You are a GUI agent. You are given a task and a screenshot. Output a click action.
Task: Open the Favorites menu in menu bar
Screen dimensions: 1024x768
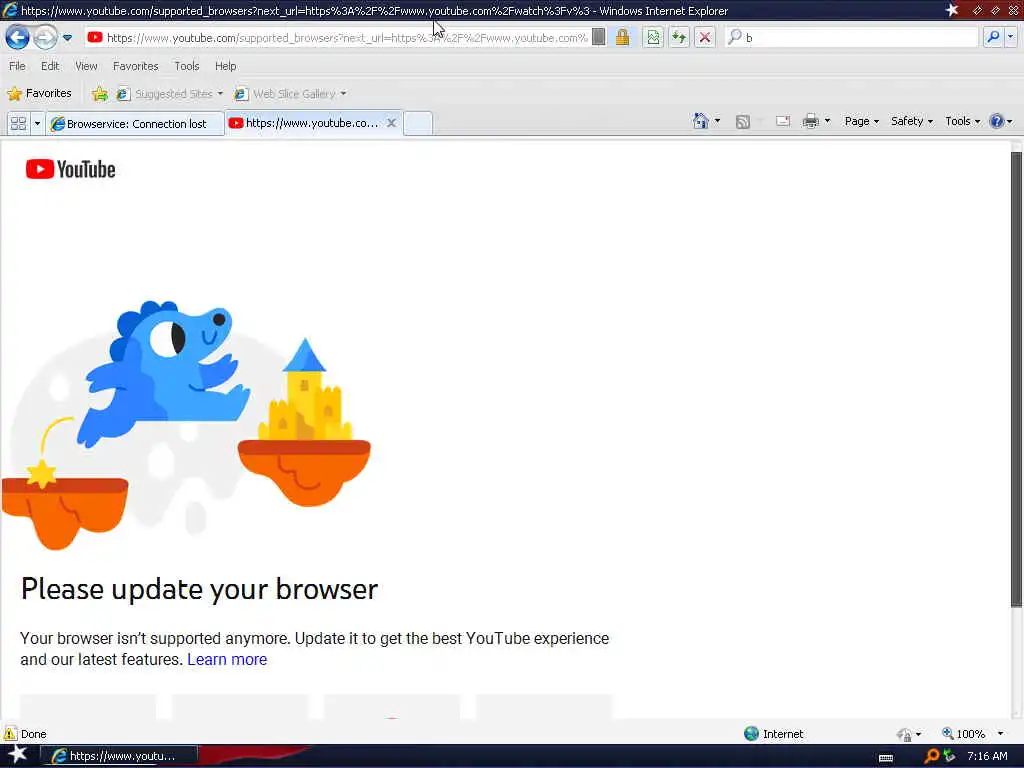pos(135,66)
